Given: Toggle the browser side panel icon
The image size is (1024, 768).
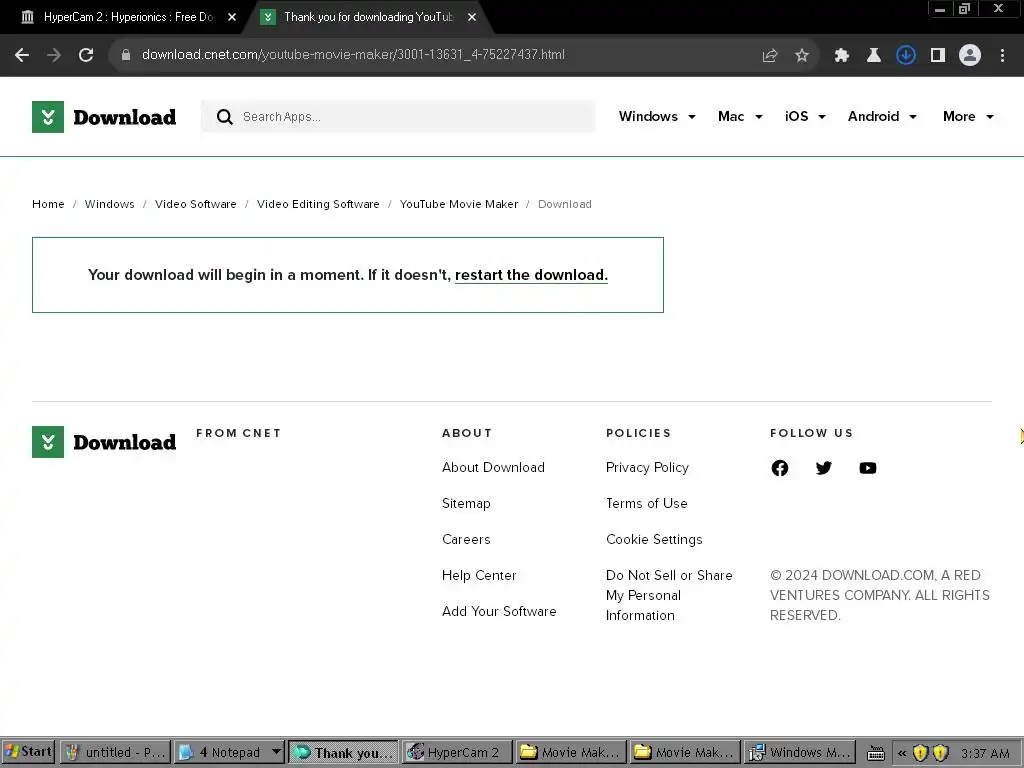Looking at the screenshot, I should tap(938, 56).
